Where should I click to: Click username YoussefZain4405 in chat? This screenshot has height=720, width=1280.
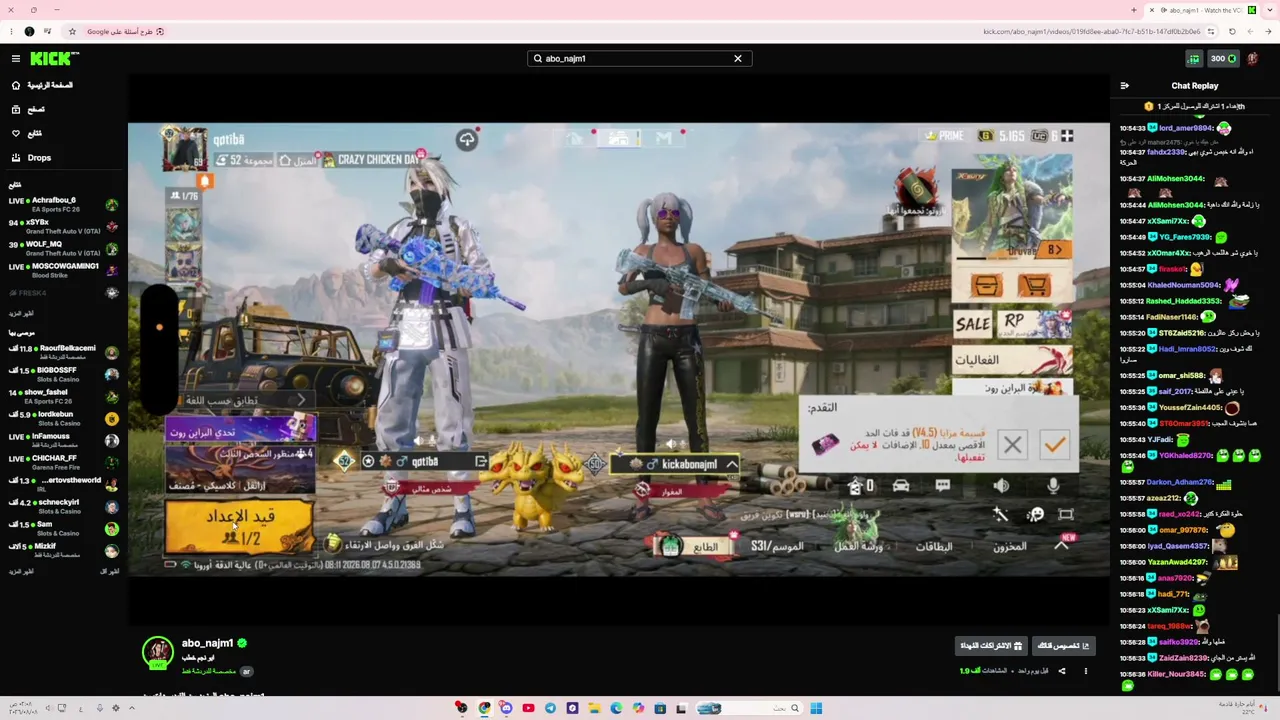[1190, 407]
